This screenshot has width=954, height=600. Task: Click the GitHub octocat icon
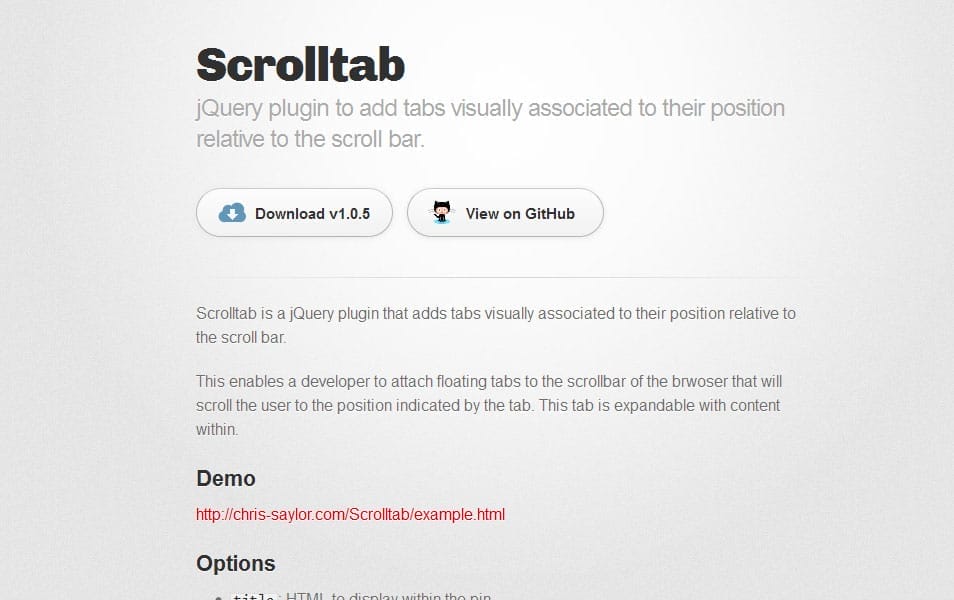point(441,212)
